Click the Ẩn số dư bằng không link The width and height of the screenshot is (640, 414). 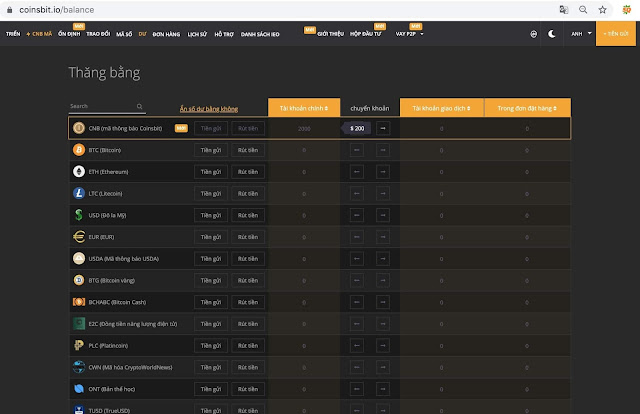209,109
